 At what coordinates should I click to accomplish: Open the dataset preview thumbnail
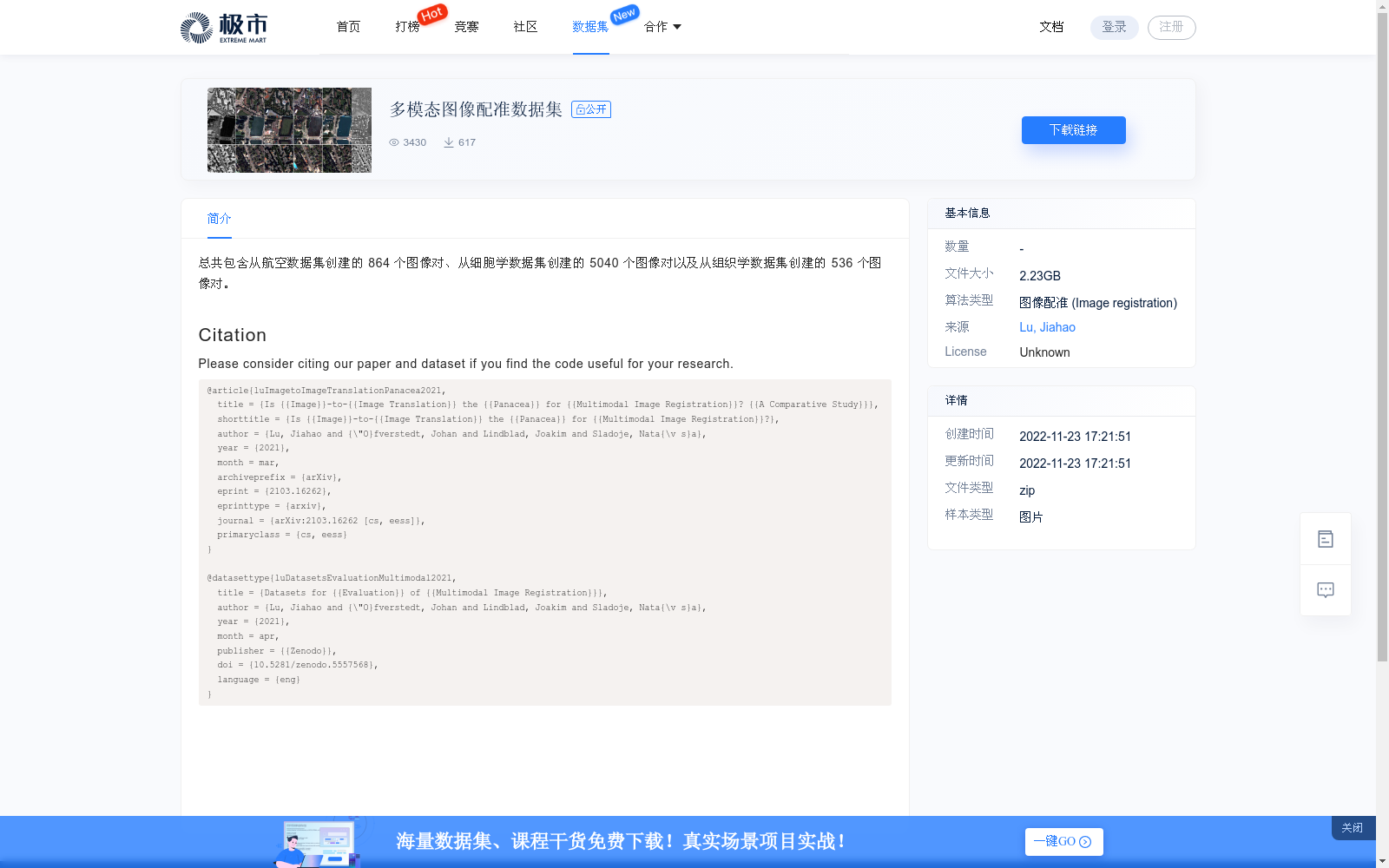click(x=289, y=130)
